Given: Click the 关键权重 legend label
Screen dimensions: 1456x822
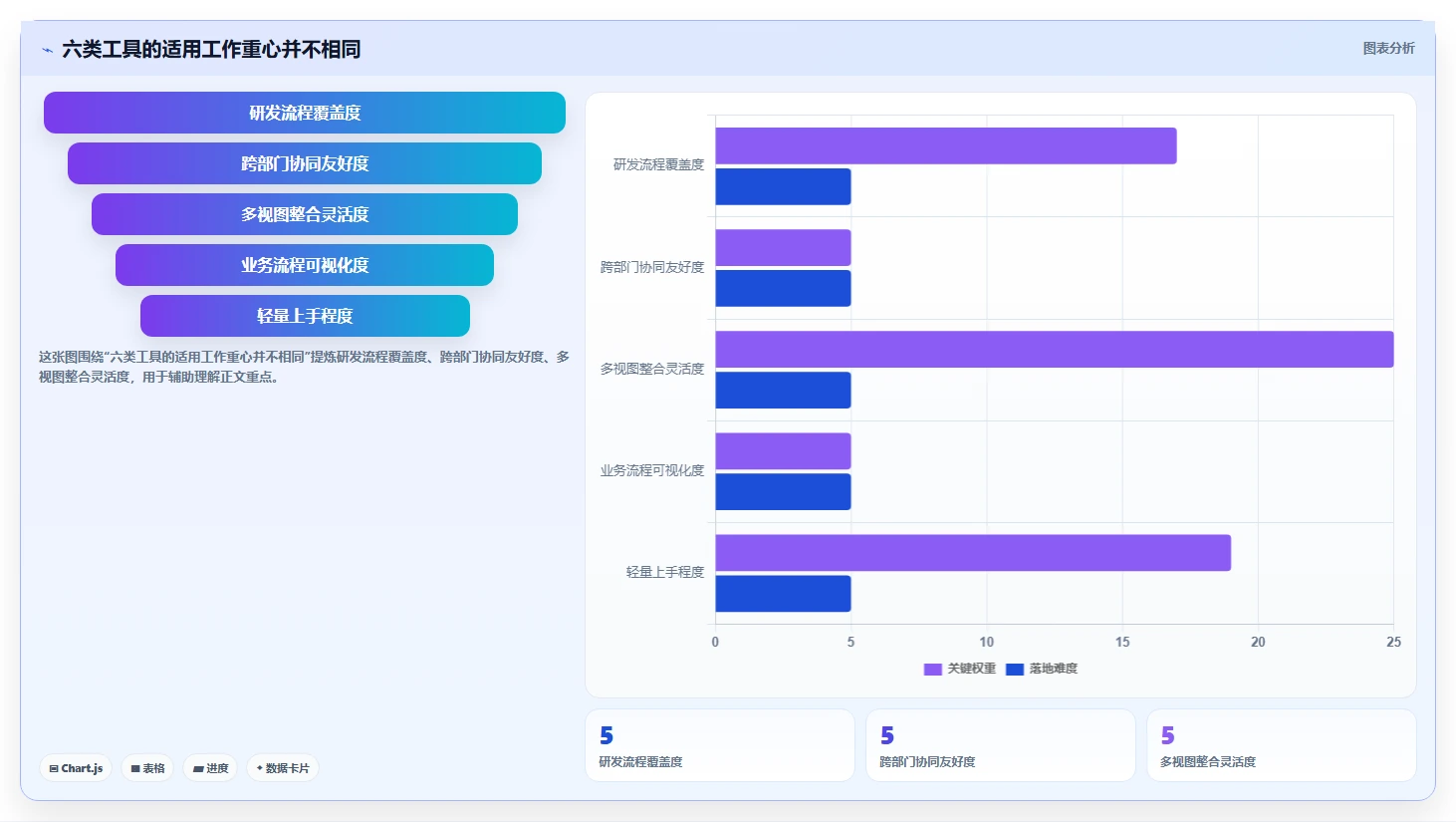Looking at the screenshot, I should click(971, 669).
